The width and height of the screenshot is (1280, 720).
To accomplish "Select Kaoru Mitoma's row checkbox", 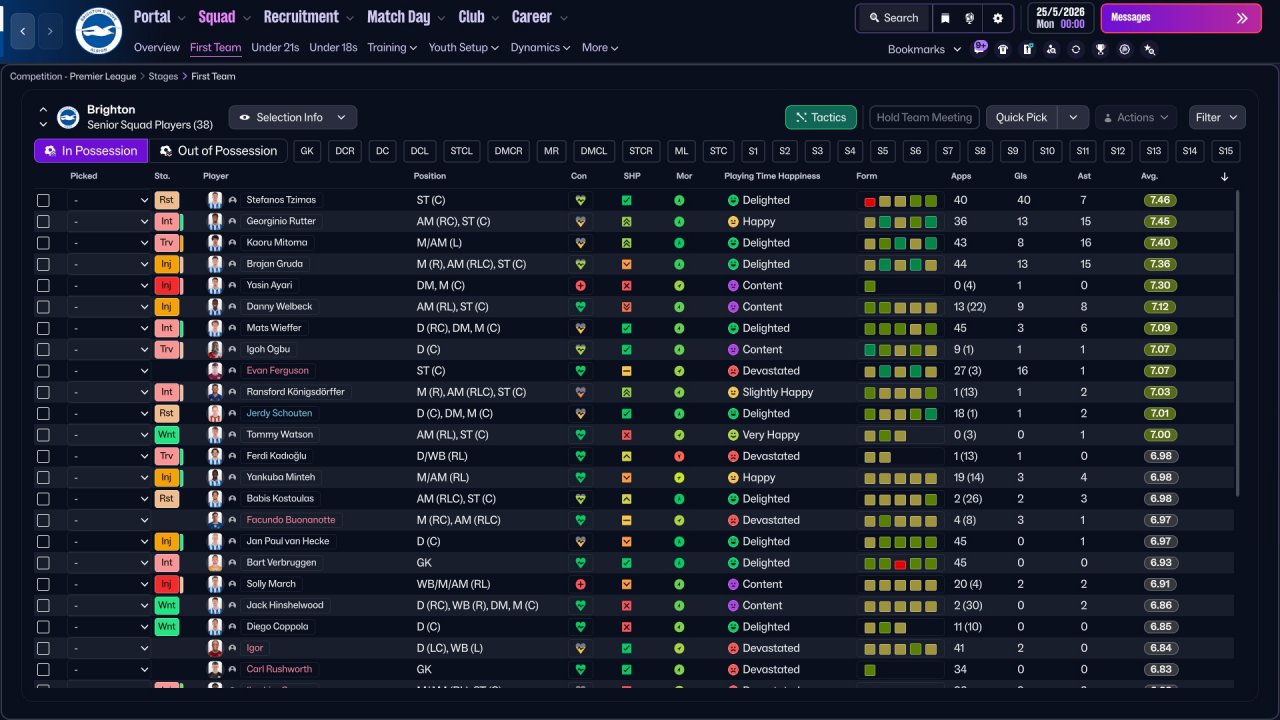I will pos(43,243).
